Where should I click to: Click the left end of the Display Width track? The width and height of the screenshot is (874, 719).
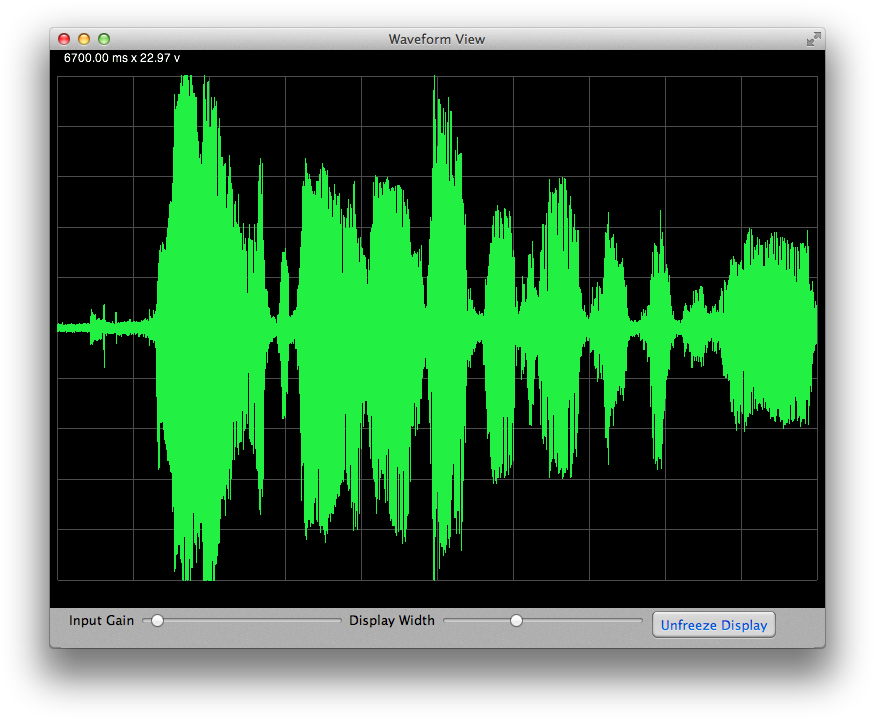(x=447, y=621)
